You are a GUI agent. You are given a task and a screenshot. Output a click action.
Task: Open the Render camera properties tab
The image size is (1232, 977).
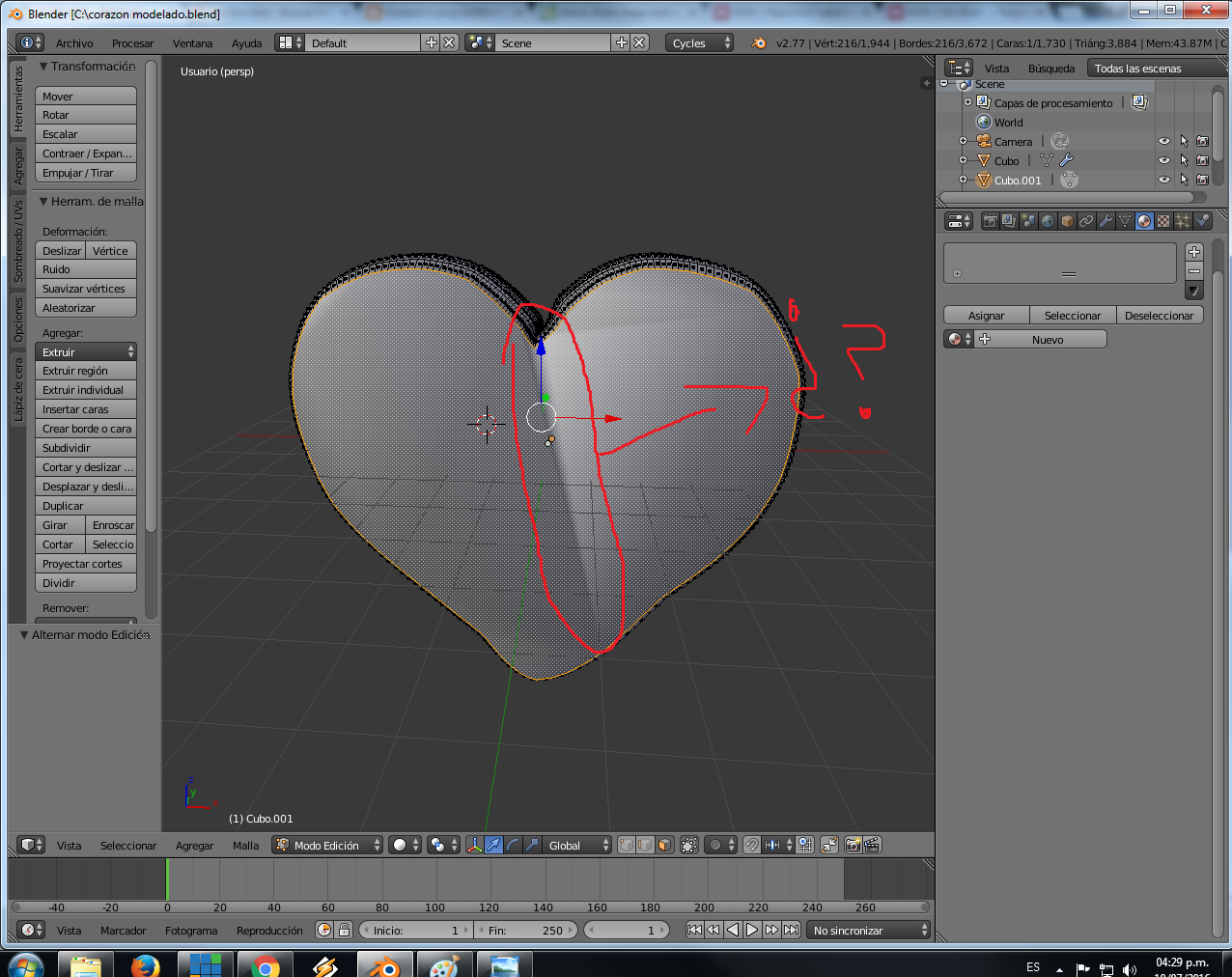990,221
